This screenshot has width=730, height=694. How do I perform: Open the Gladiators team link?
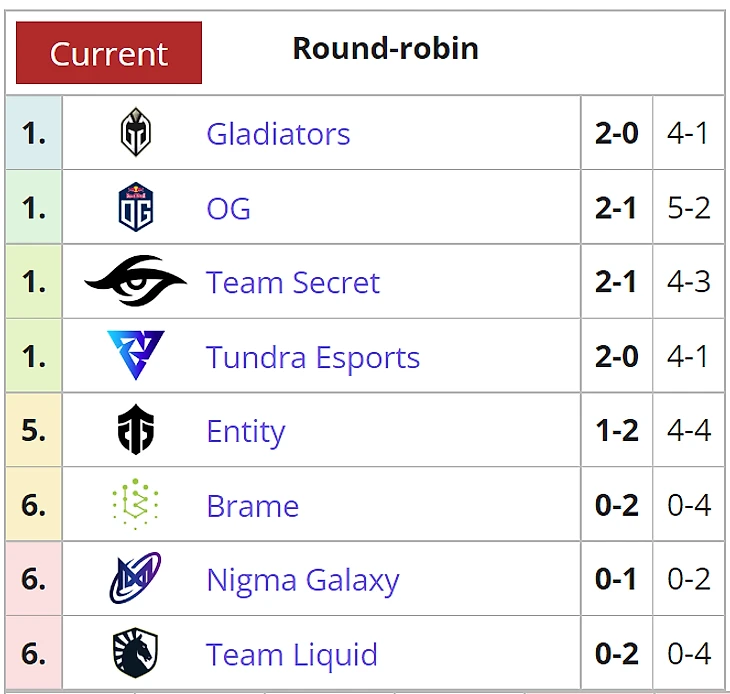tap(278, 134)
